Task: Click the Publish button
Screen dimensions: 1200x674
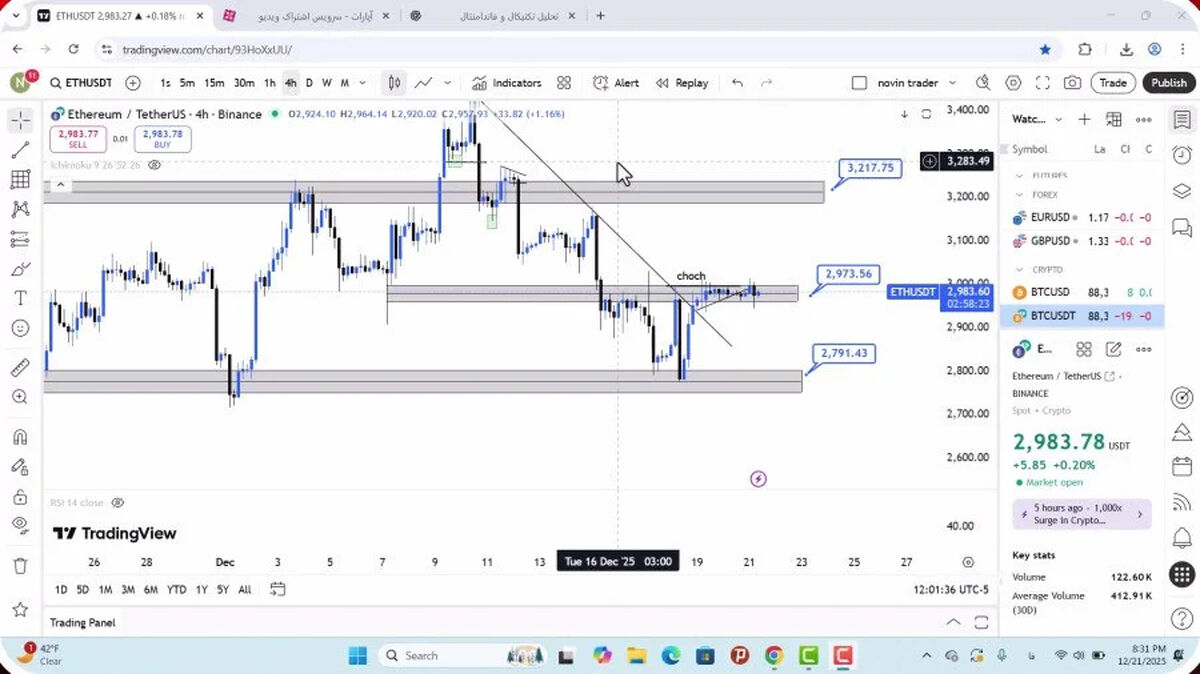Action: (1168, 83)
